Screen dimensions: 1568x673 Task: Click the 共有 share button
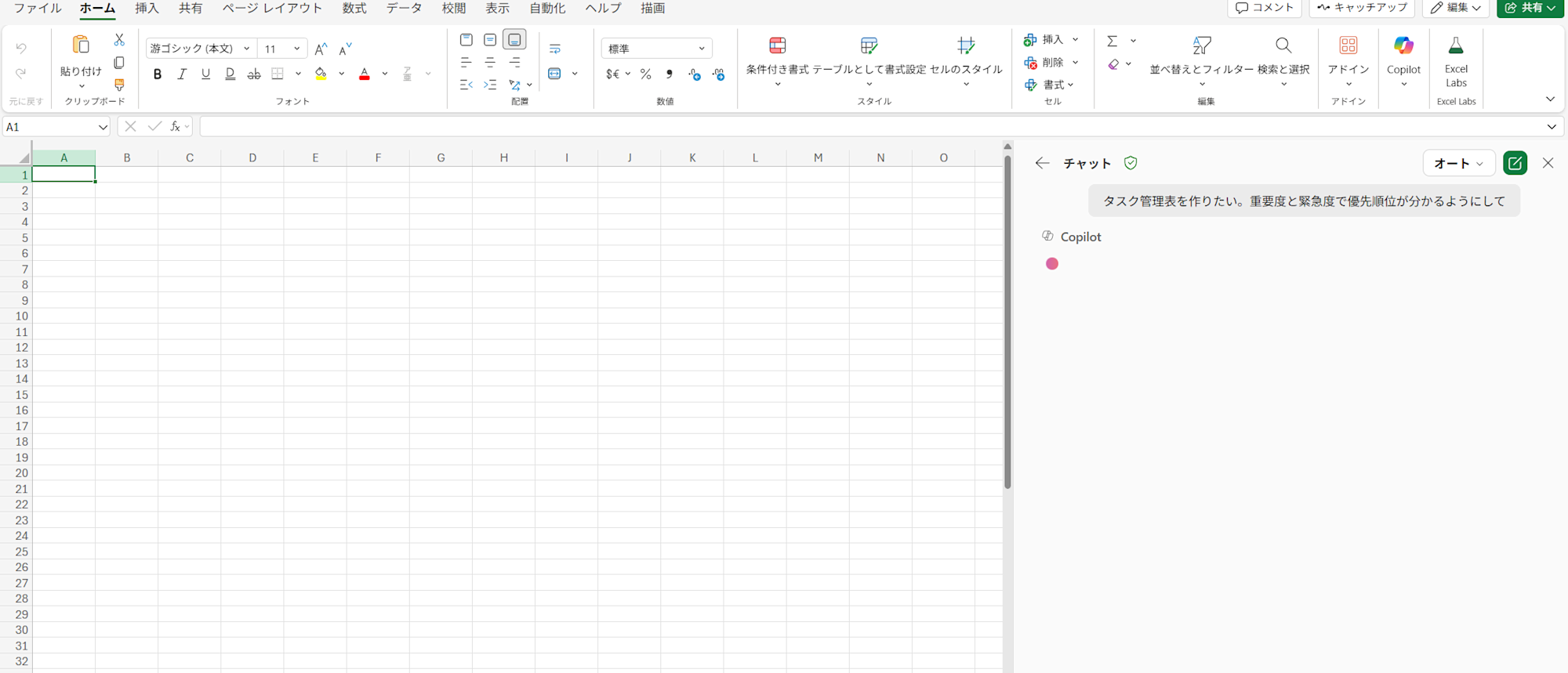pos(1529,8)
